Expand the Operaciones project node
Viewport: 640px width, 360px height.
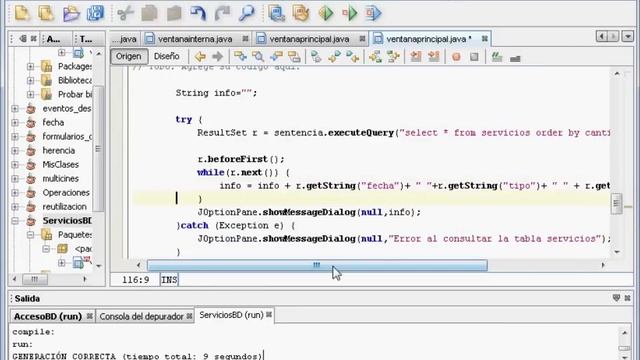point(15,193)
